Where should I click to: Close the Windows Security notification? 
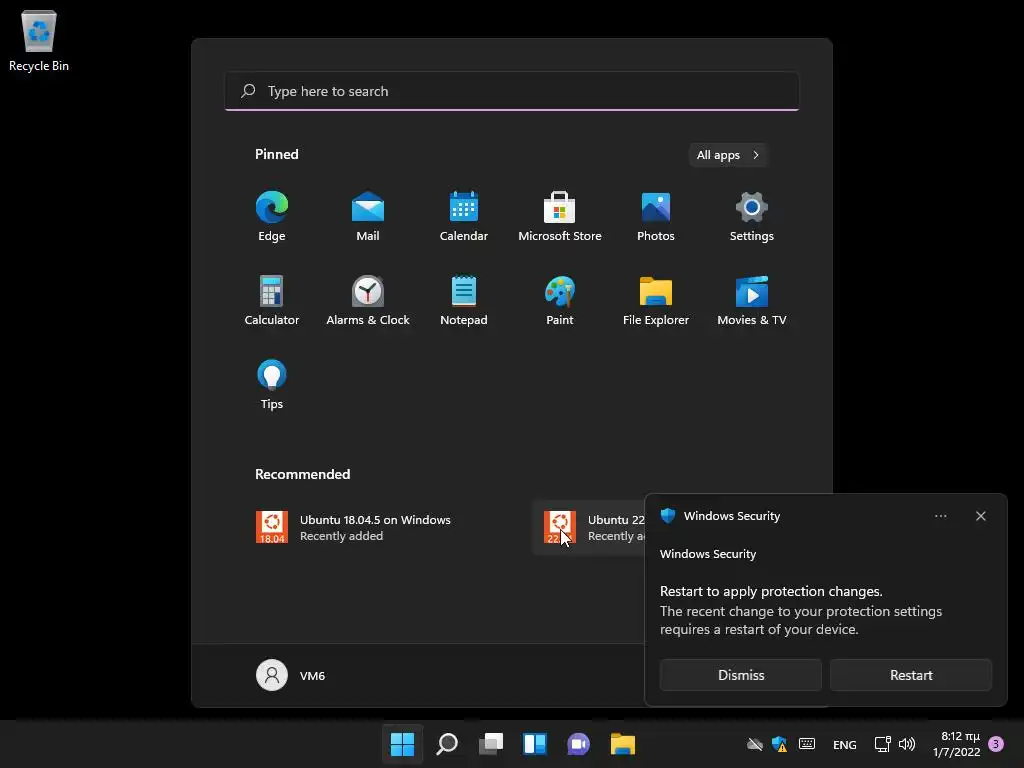pyautogui.click(x=980, y=516)
